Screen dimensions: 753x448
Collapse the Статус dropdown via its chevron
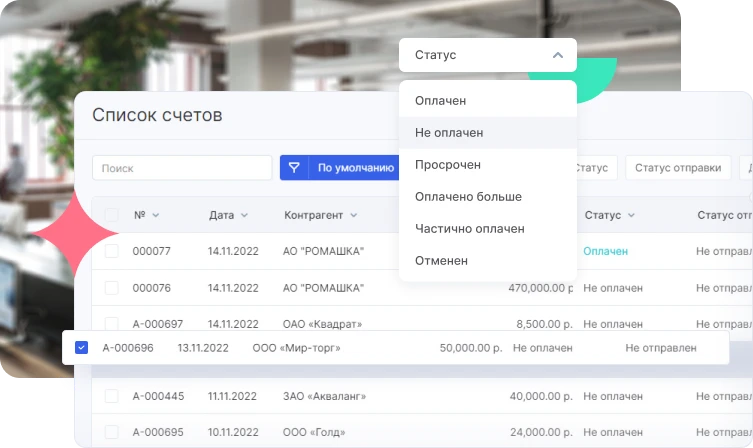[x=558, y=55]
